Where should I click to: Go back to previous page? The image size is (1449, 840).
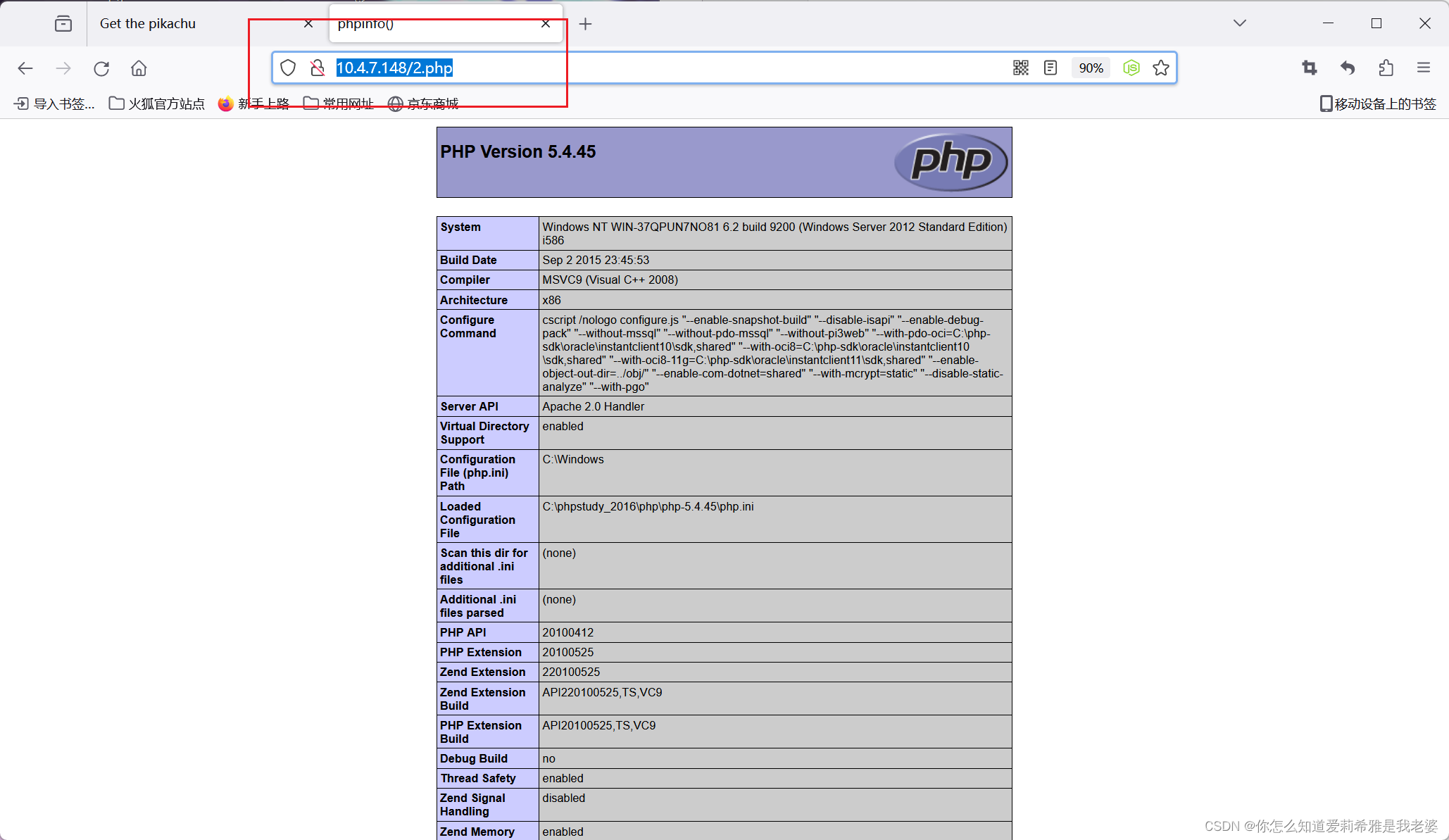click(x=25, y=68)
